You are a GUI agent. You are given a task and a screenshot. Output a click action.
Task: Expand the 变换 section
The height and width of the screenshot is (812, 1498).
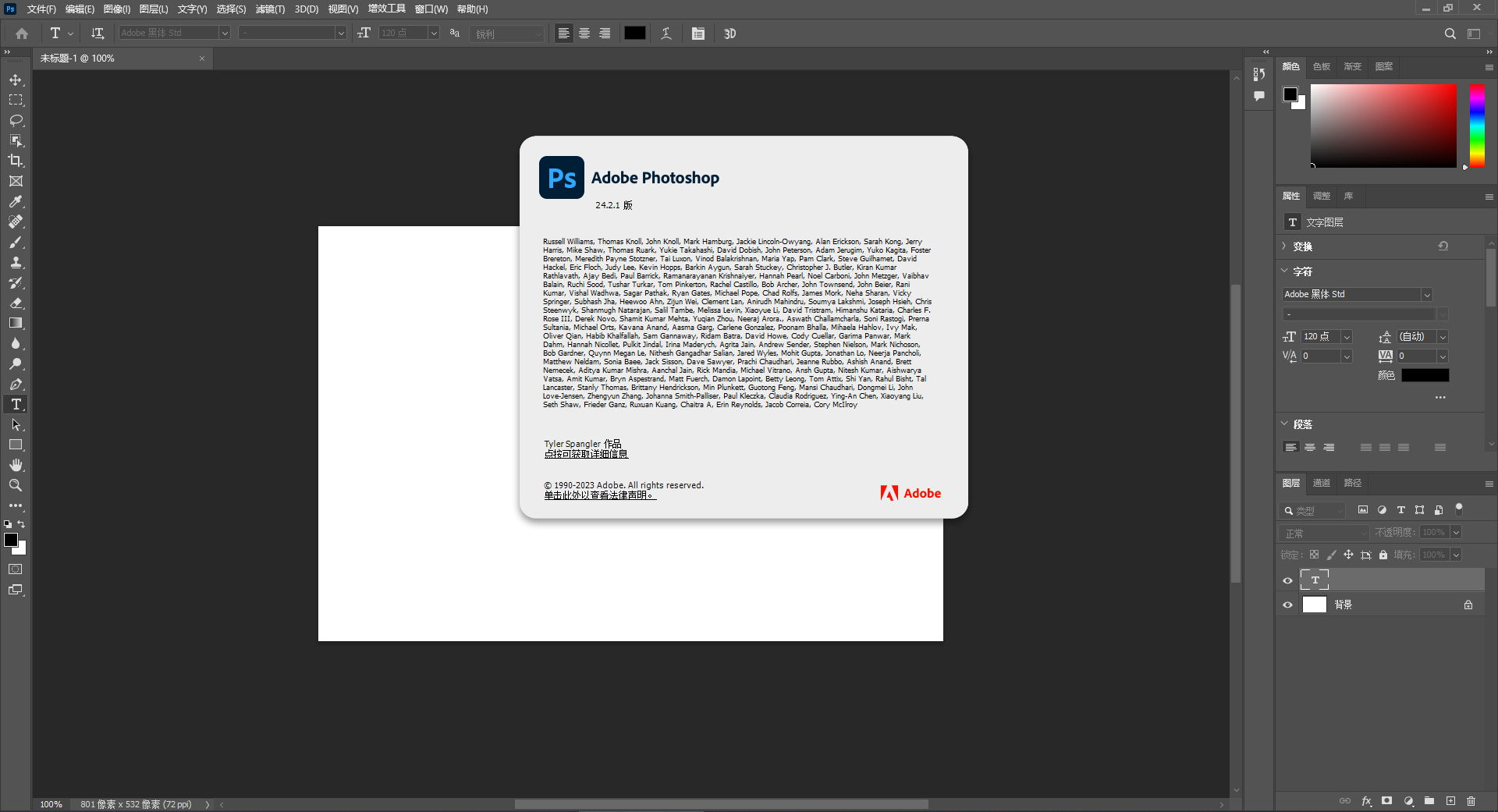[x=1284, y=246]
